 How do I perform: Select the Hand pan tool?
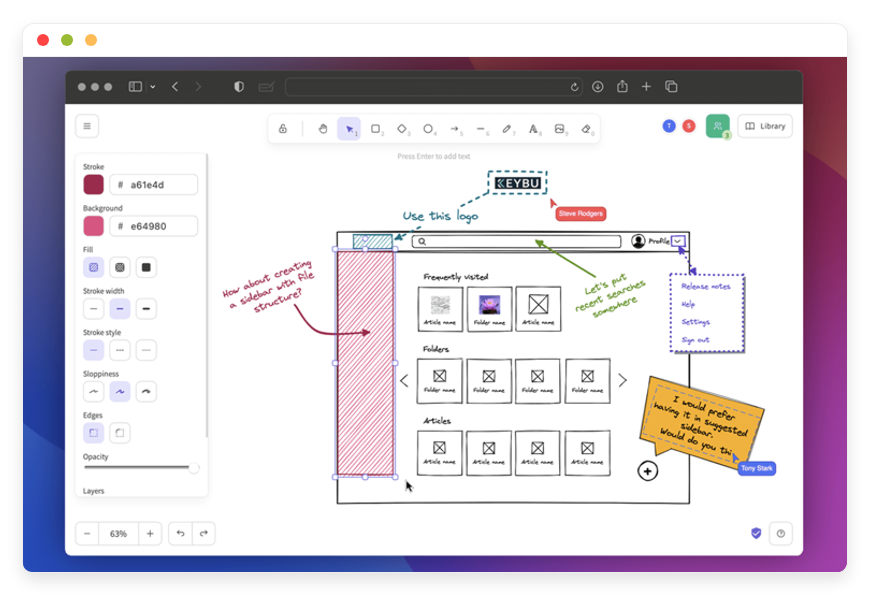[323, 129]
